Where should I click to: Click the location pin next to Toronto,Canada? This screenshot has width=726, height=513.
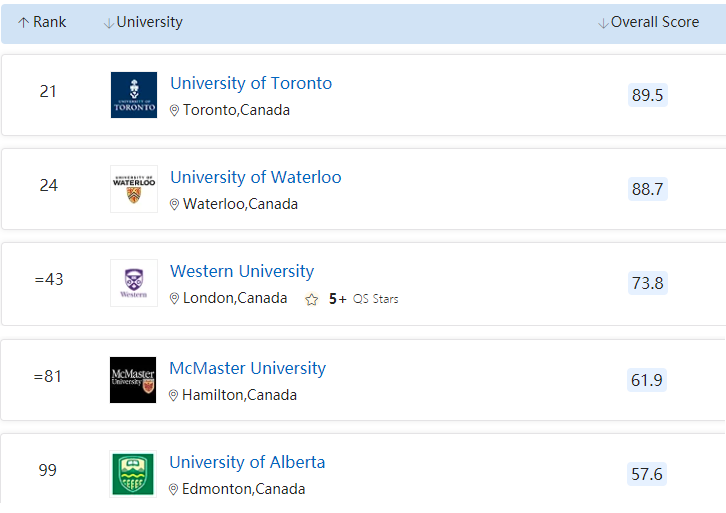(x=174, y=111)
